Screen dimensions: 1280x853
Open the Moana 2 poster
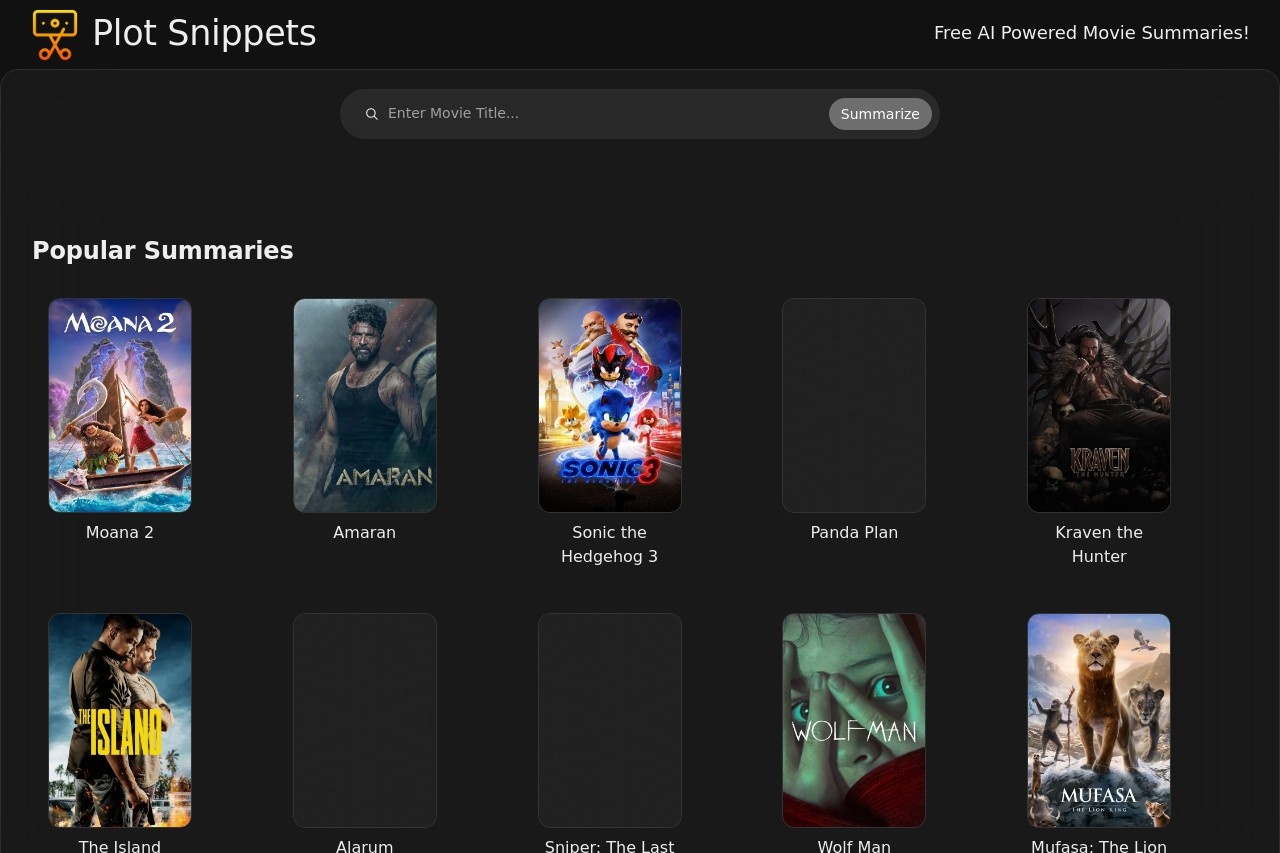click(x=120, y=405)
